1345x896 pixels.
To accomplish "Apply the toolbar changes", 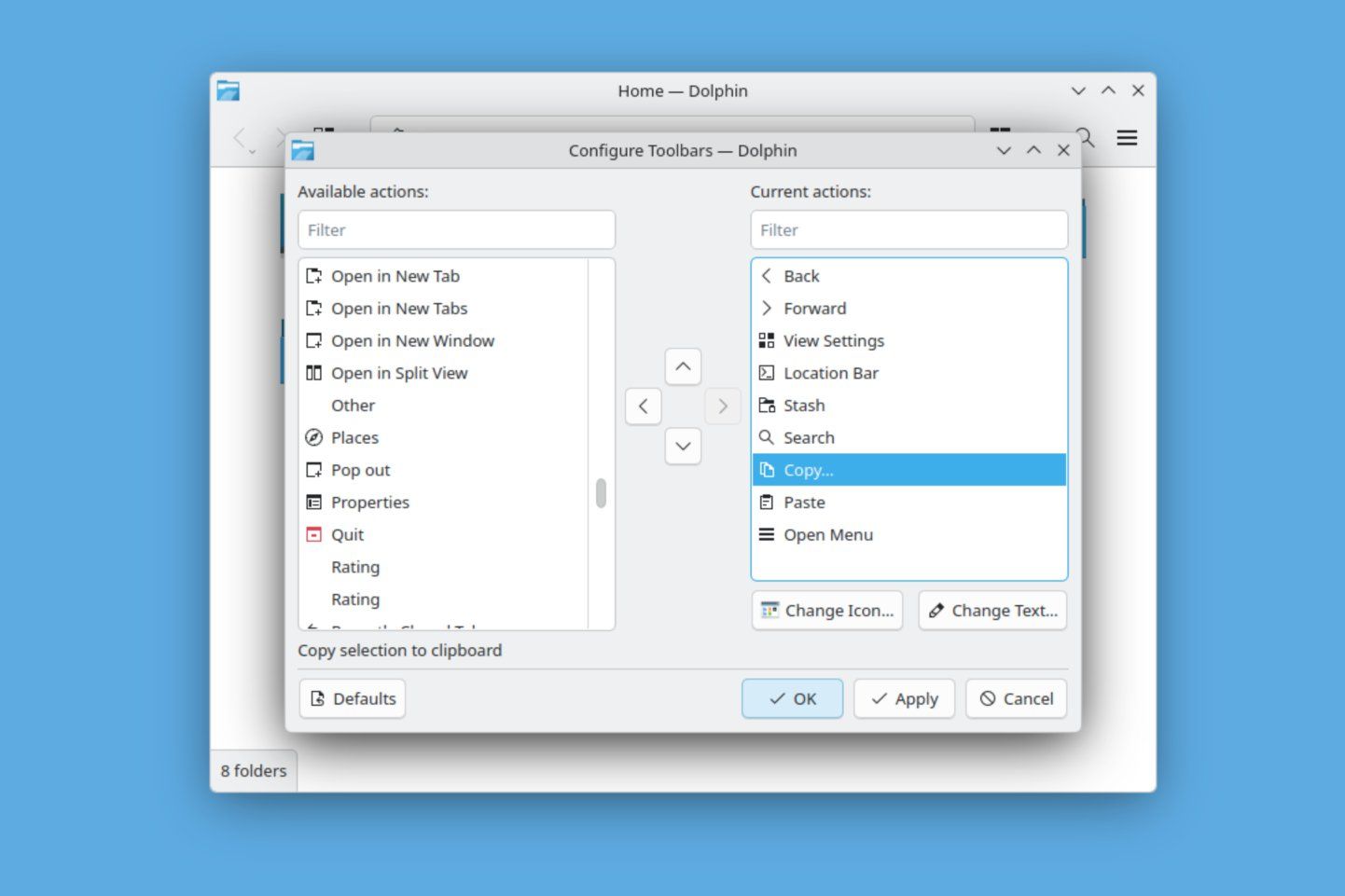I will point(905,699).
